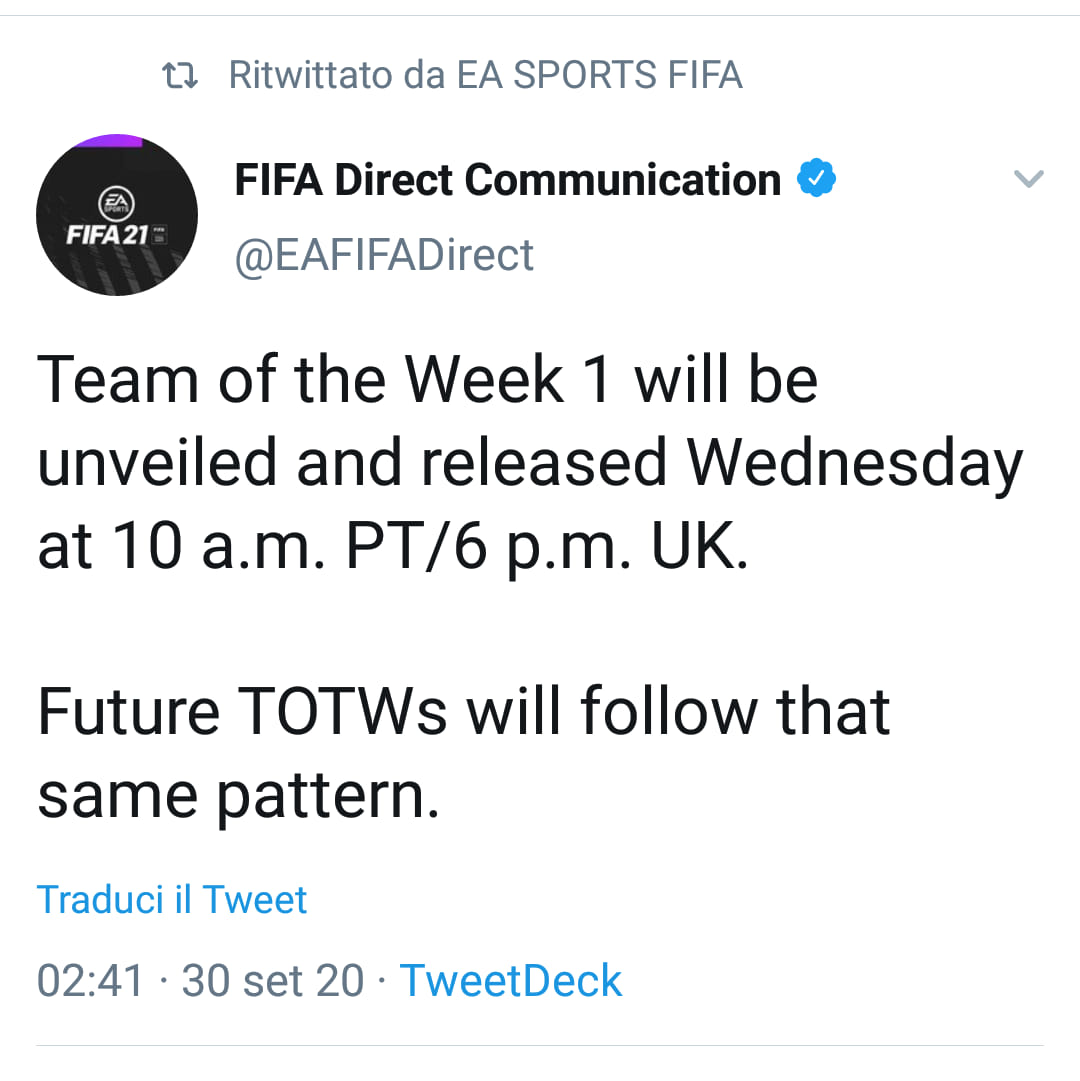Viewport: 1080px width, 1081px height.
Task: Click 'EA SPORTS FIFA' retweeter name
Action: (x=600, y=75)
